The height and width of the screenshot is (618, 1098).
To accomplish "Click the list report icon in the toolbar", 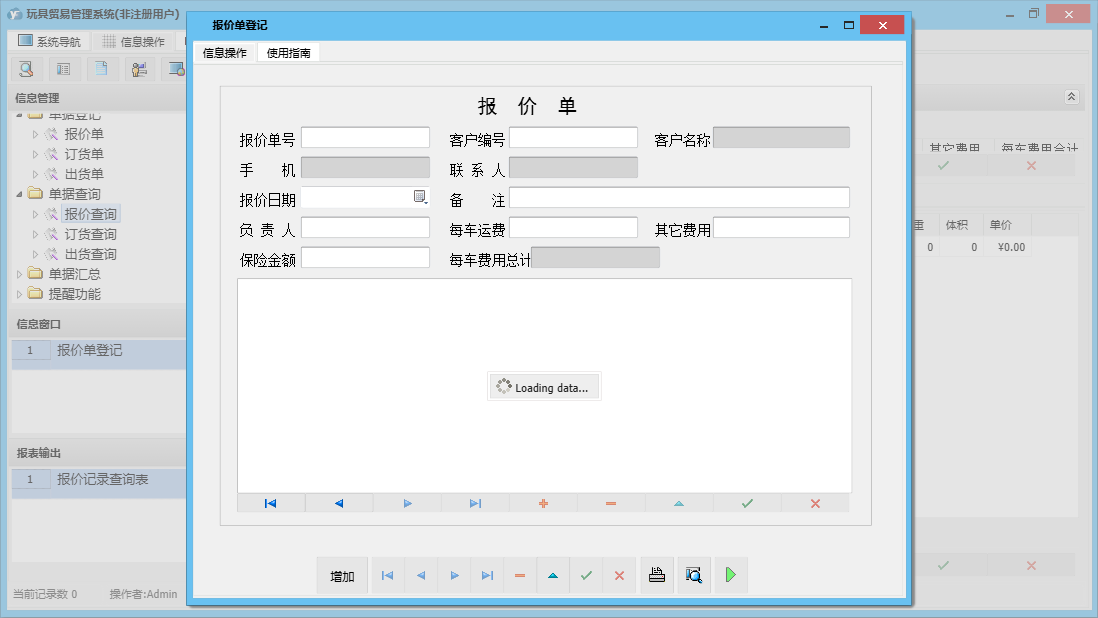I will (62, 68).
